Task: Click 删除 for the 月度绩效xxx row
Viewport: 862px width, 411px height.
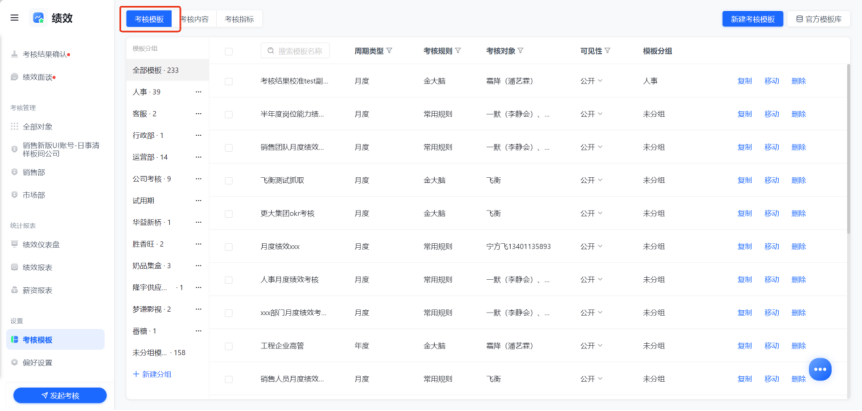Action: click(x=798, y=246)
